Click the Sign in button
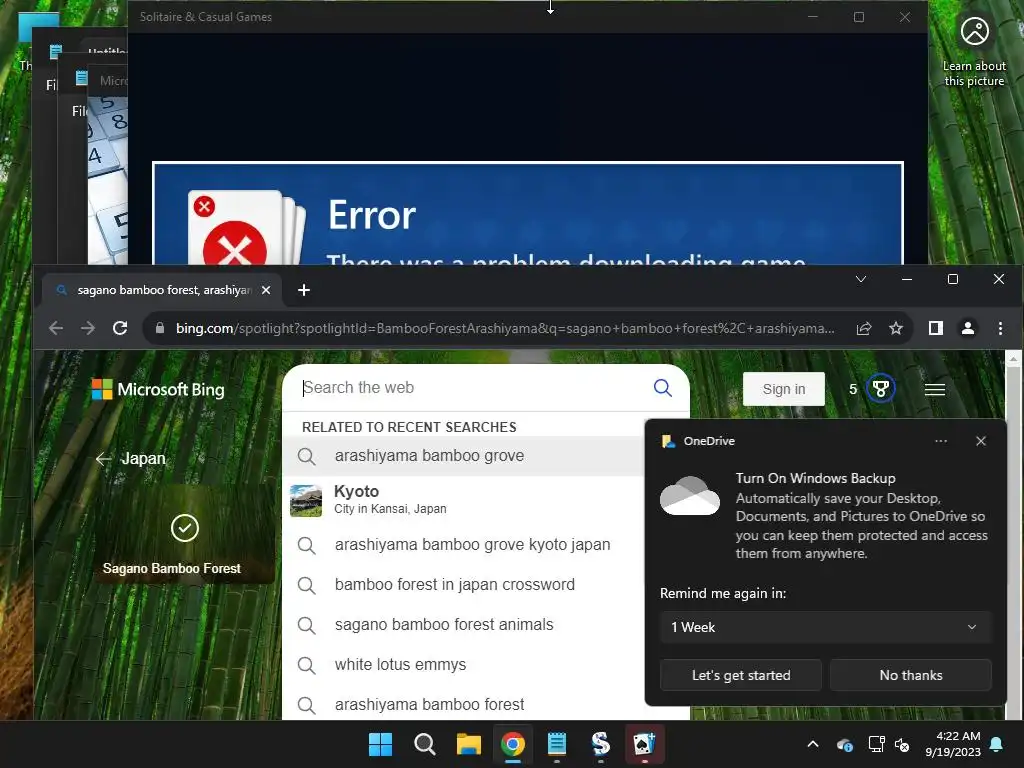Viewport: 1024px width, 768px height. (x=784, y=389)
